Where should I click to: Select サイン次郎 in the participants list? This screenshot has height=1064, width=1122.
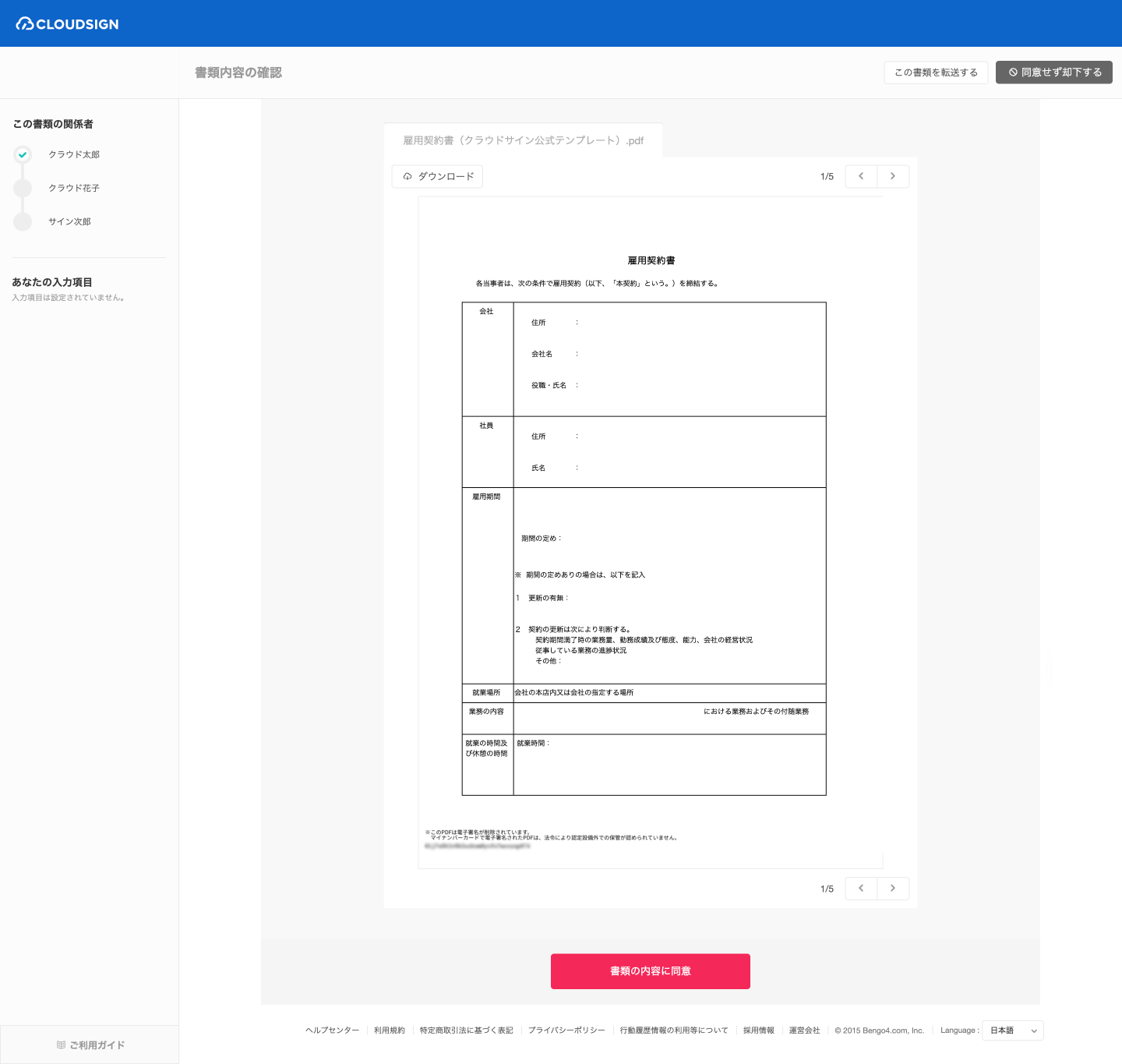tap(69, 221)
